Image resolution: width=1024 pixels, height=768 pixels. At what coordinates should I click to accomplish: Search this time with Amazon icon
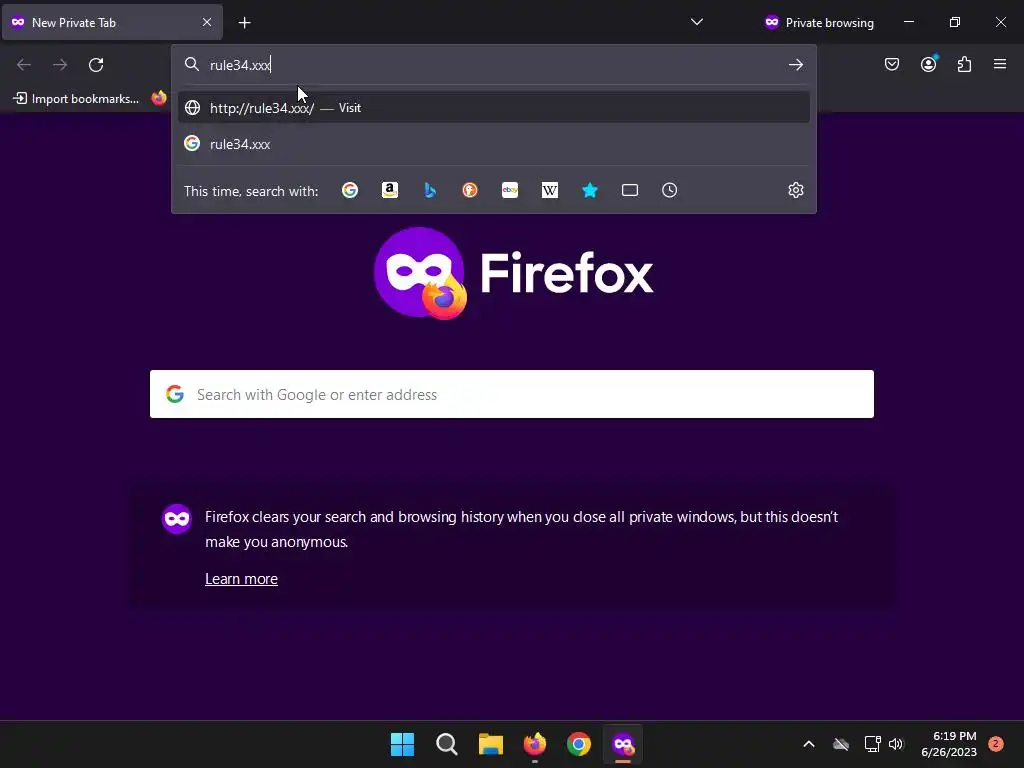390,190
